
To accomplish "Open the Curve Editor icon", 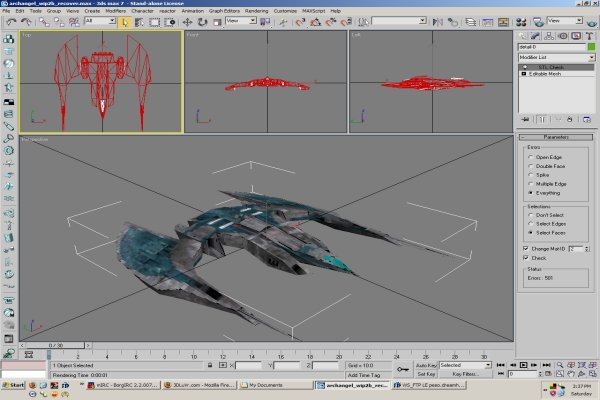I will pos(488,22).
